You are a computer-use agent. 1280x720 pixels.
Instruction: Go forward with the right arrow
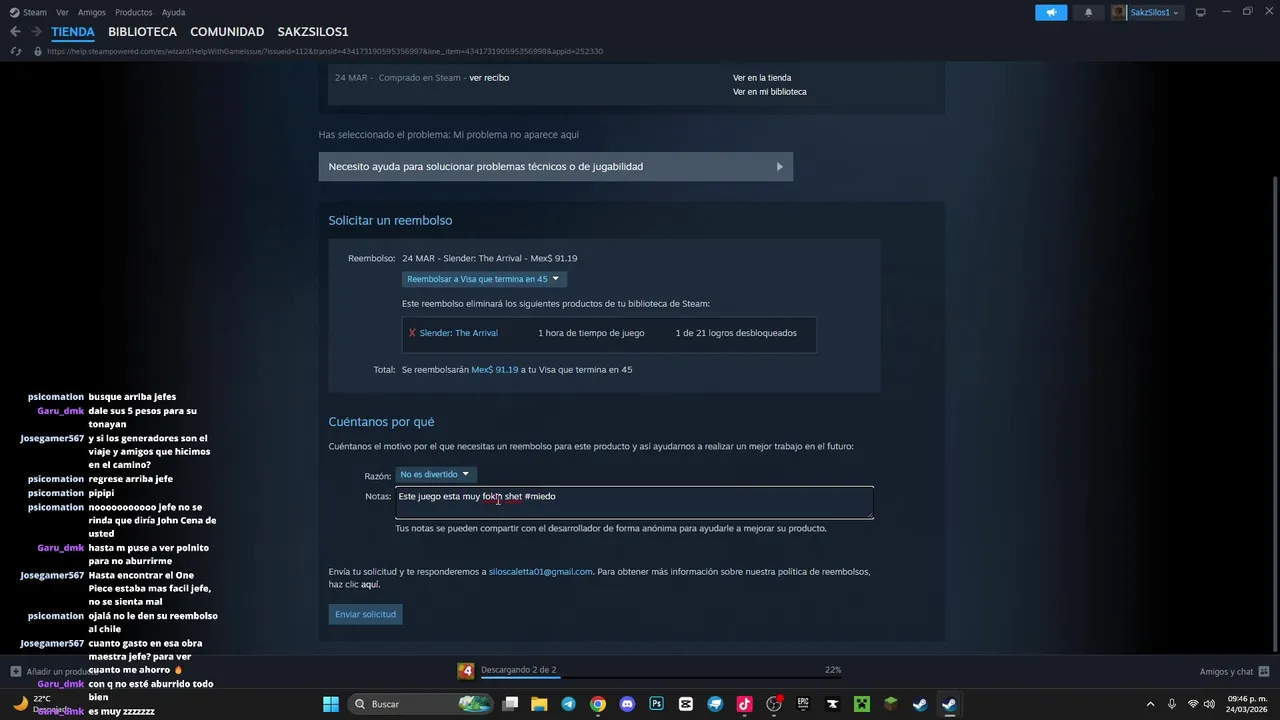(36, 32)
